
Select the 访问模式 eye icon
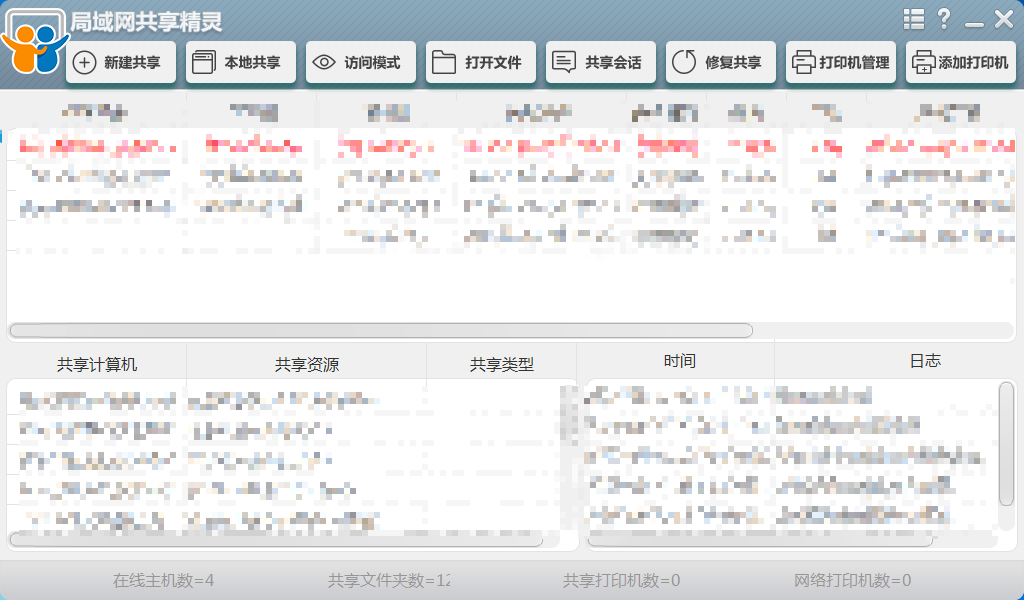click(323, 62)
